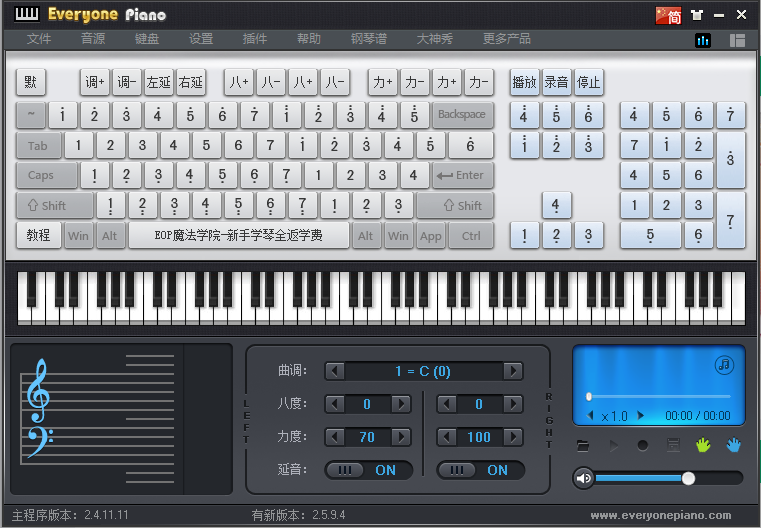This screenshot has height=528, width=761.
Task: Open the 帮助 menu
Action: tap(309, 39)
